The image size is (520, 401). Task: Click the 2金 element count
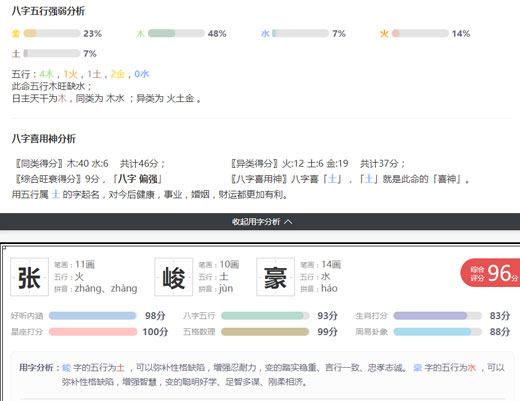pyautogui.click(x=118, y=74)
